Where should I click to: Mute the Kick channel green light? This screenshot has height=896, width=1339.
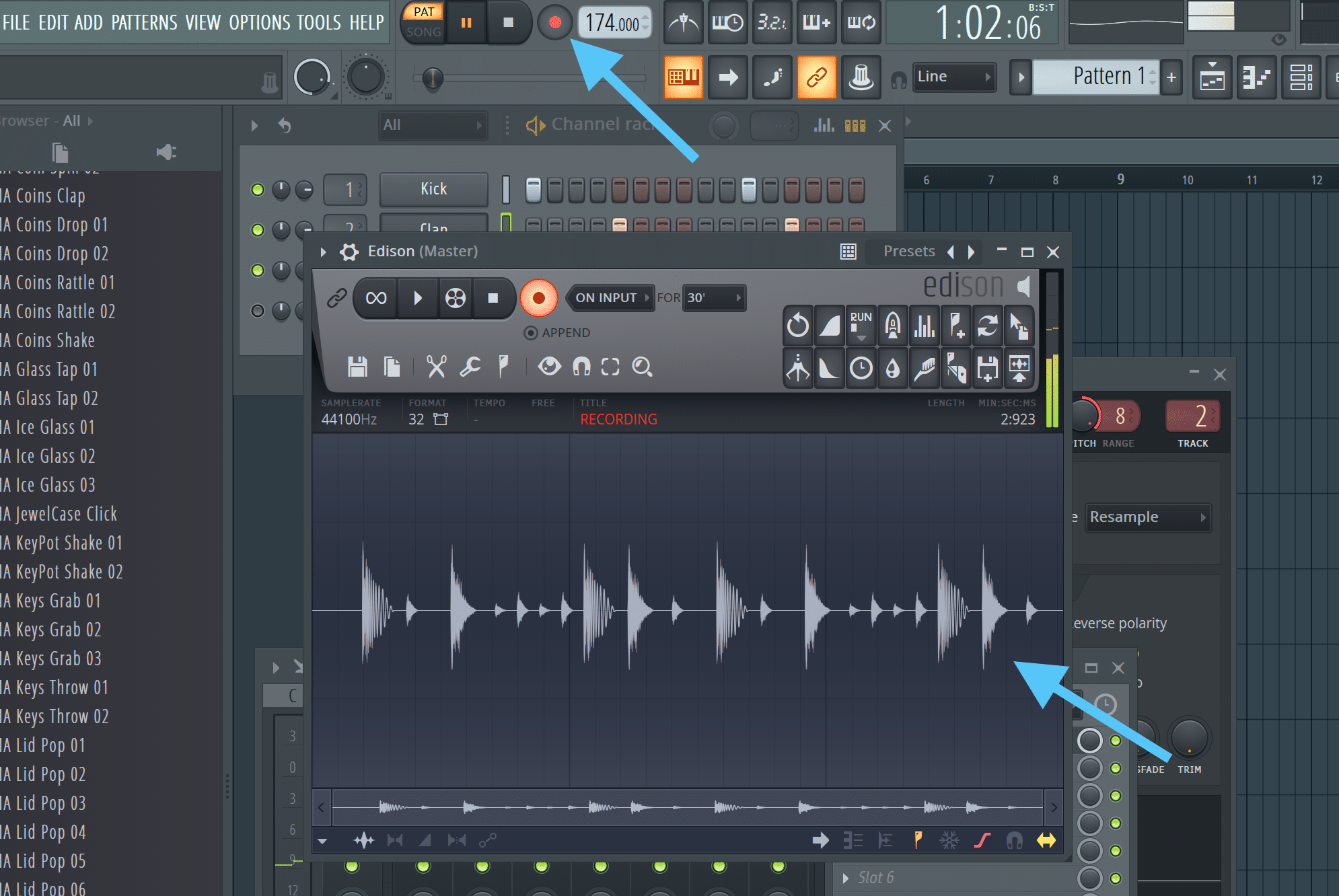(257, 190)
